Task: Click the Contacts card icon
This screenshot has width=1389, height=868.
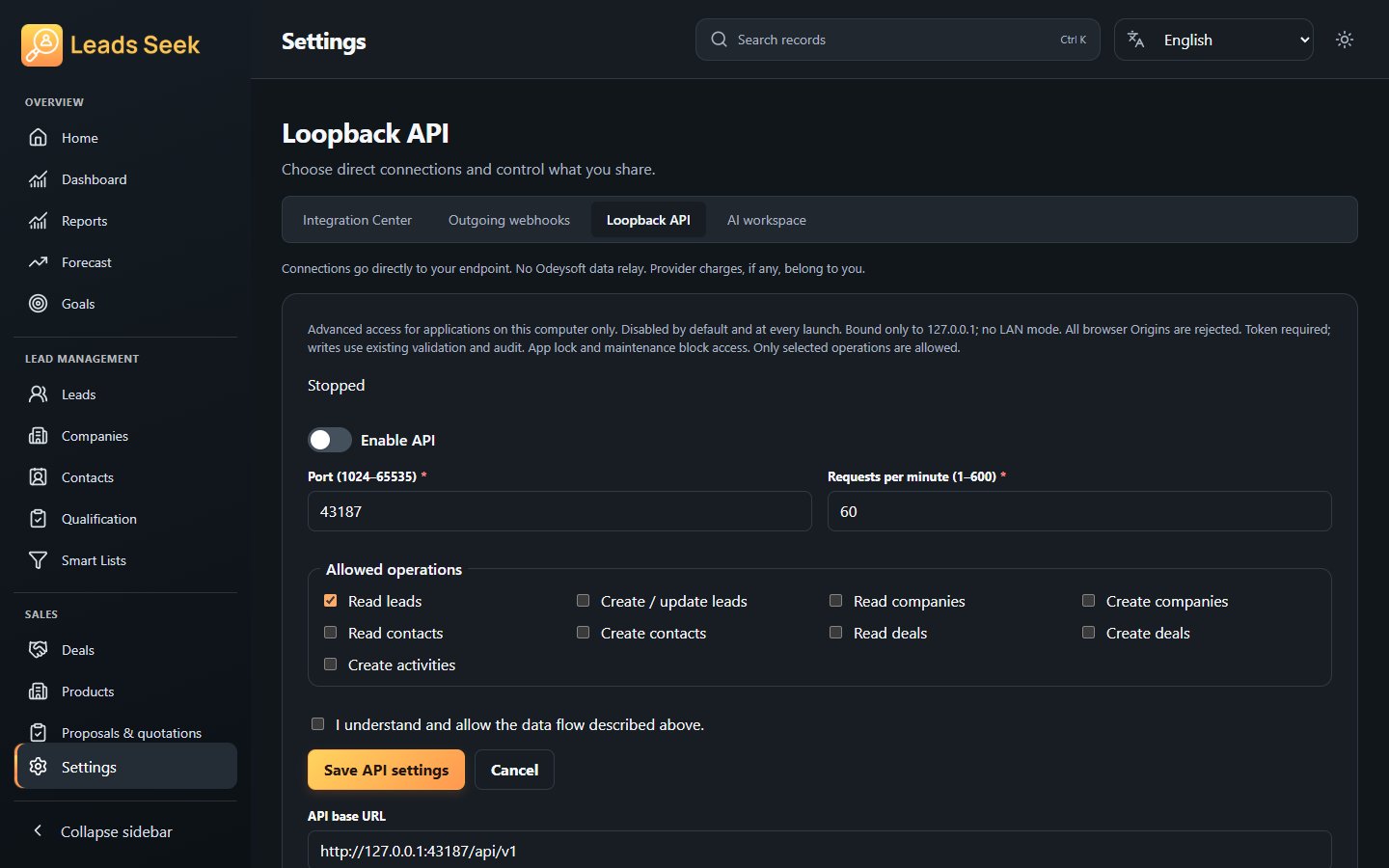Action: (38, 477)
